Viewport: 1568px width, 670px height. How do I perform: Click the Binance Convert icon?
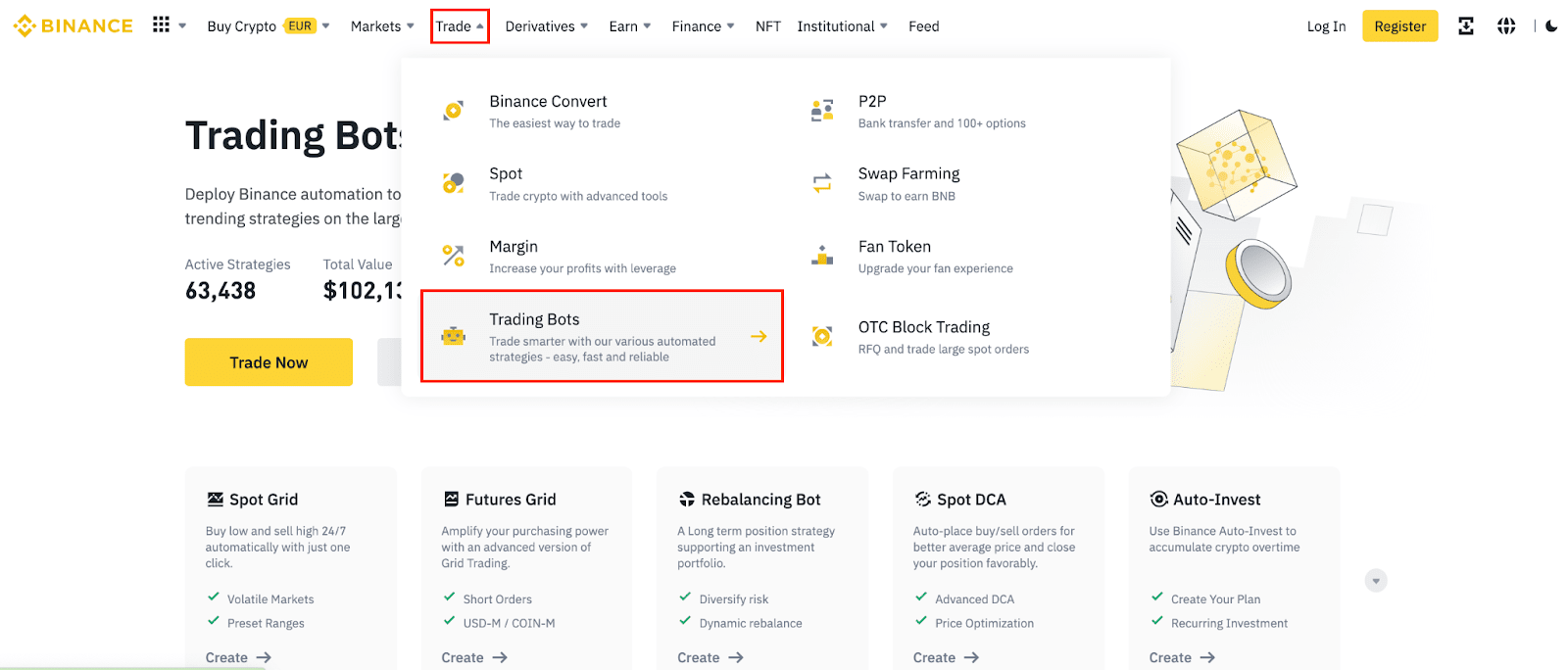(453, 111)
